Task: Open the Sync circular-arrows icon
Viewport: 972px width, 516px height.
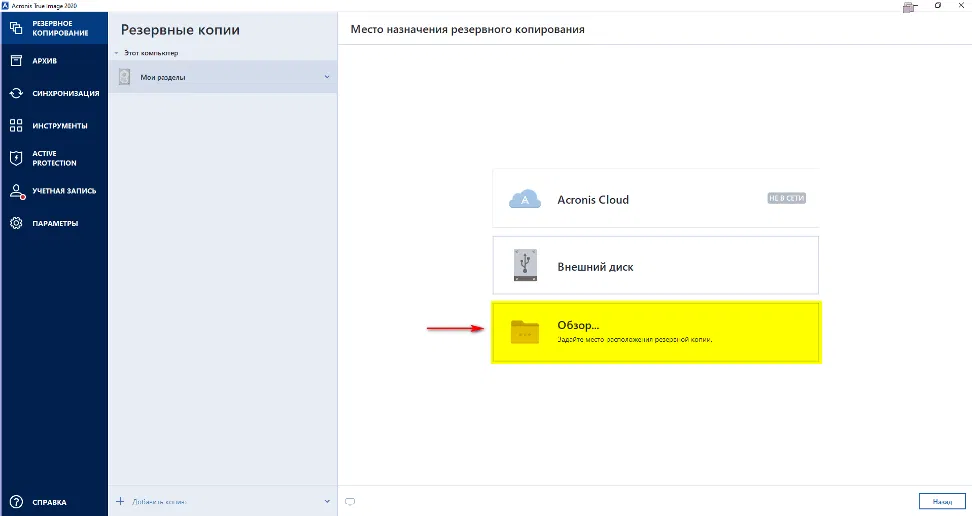Action: click(16, 93)
